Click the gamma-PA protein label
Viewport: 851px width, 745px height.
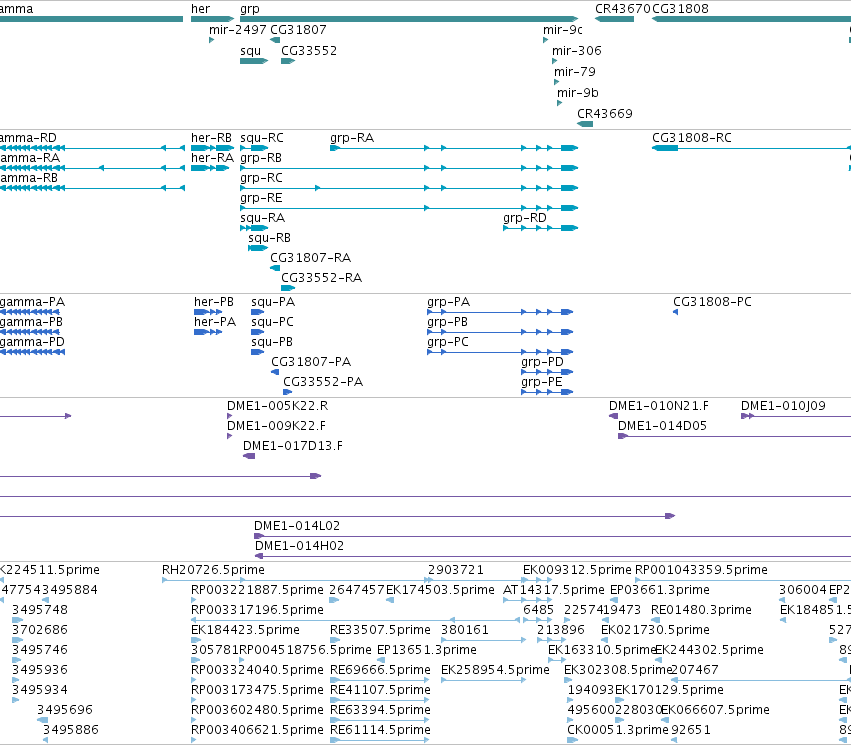coord(33,302)
